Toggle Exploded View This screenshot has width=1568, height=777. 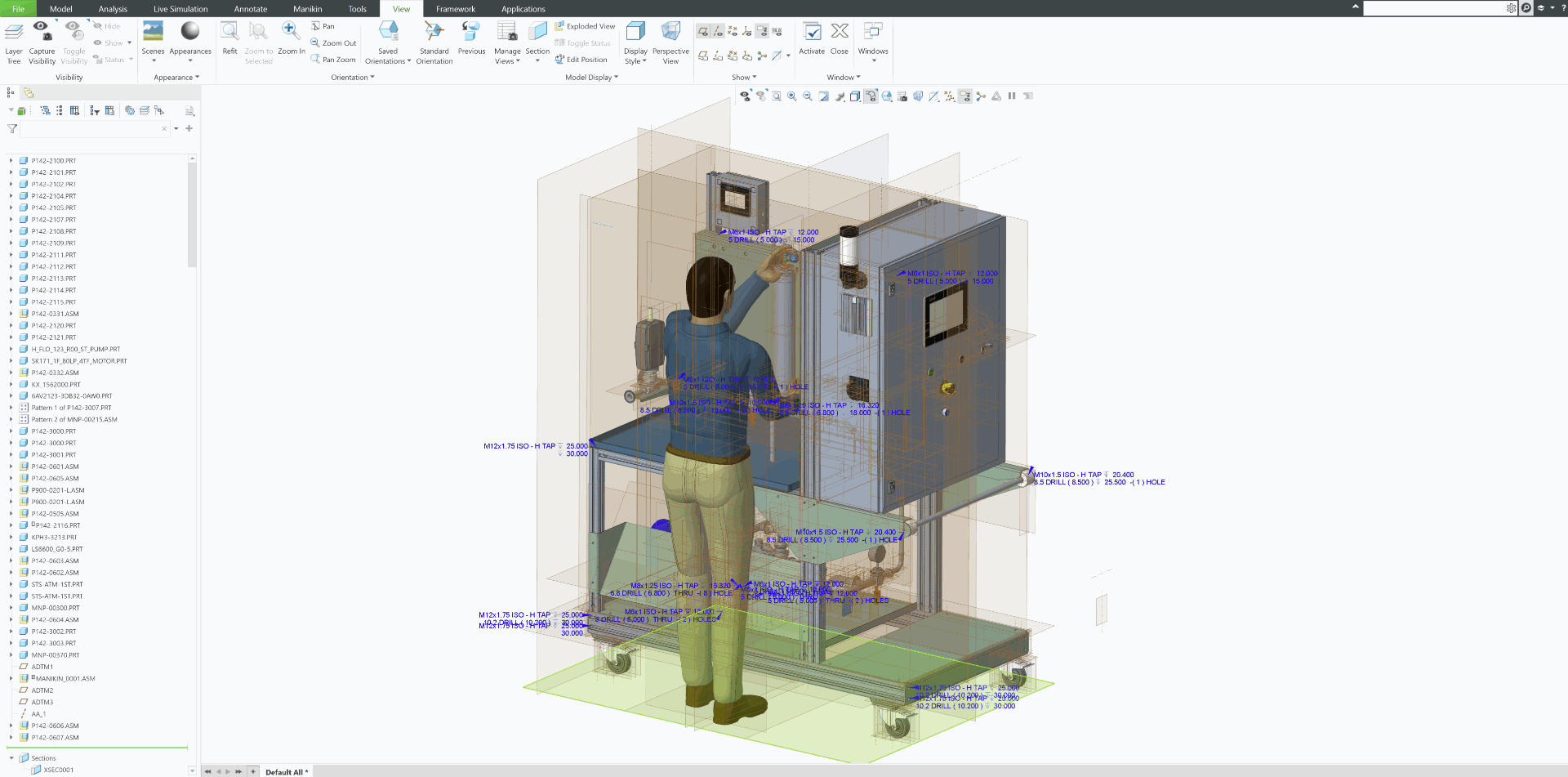click(585, 26)
